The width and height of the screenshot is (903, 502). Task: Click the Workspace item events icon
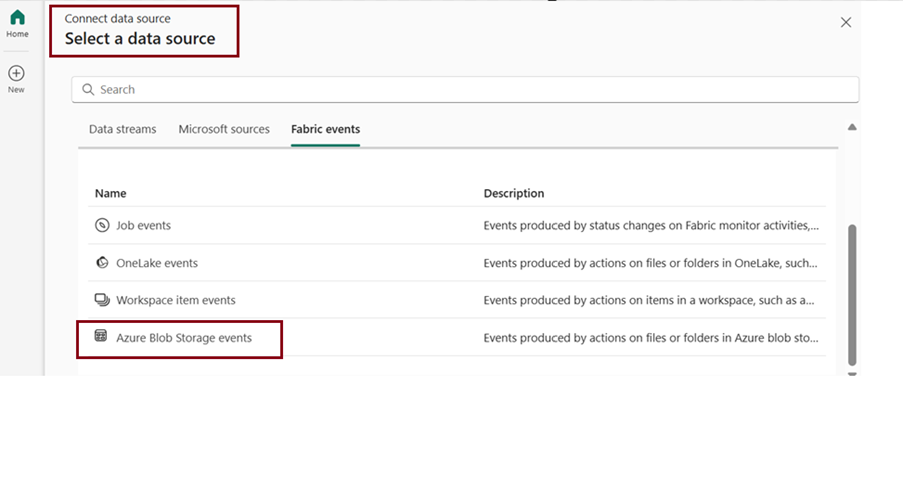tap(102, 300)
